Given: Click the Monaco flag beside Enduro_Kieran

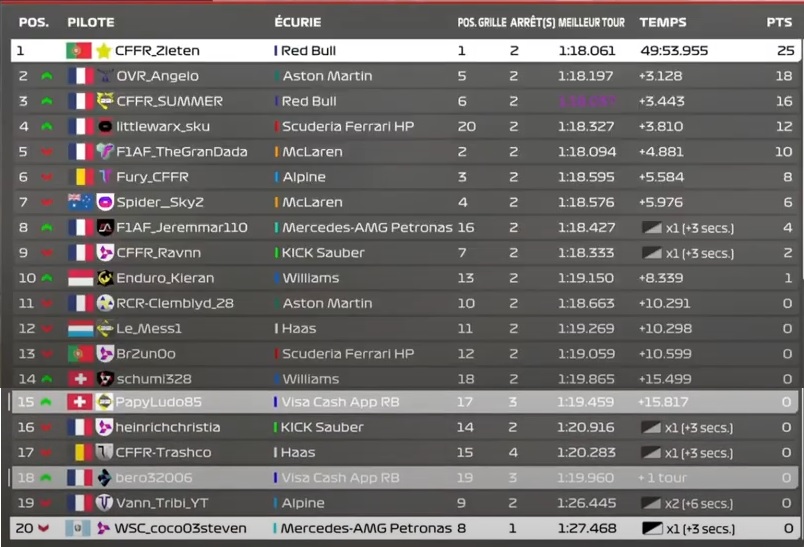Looking at the screenshot, I should click(79, 278).
